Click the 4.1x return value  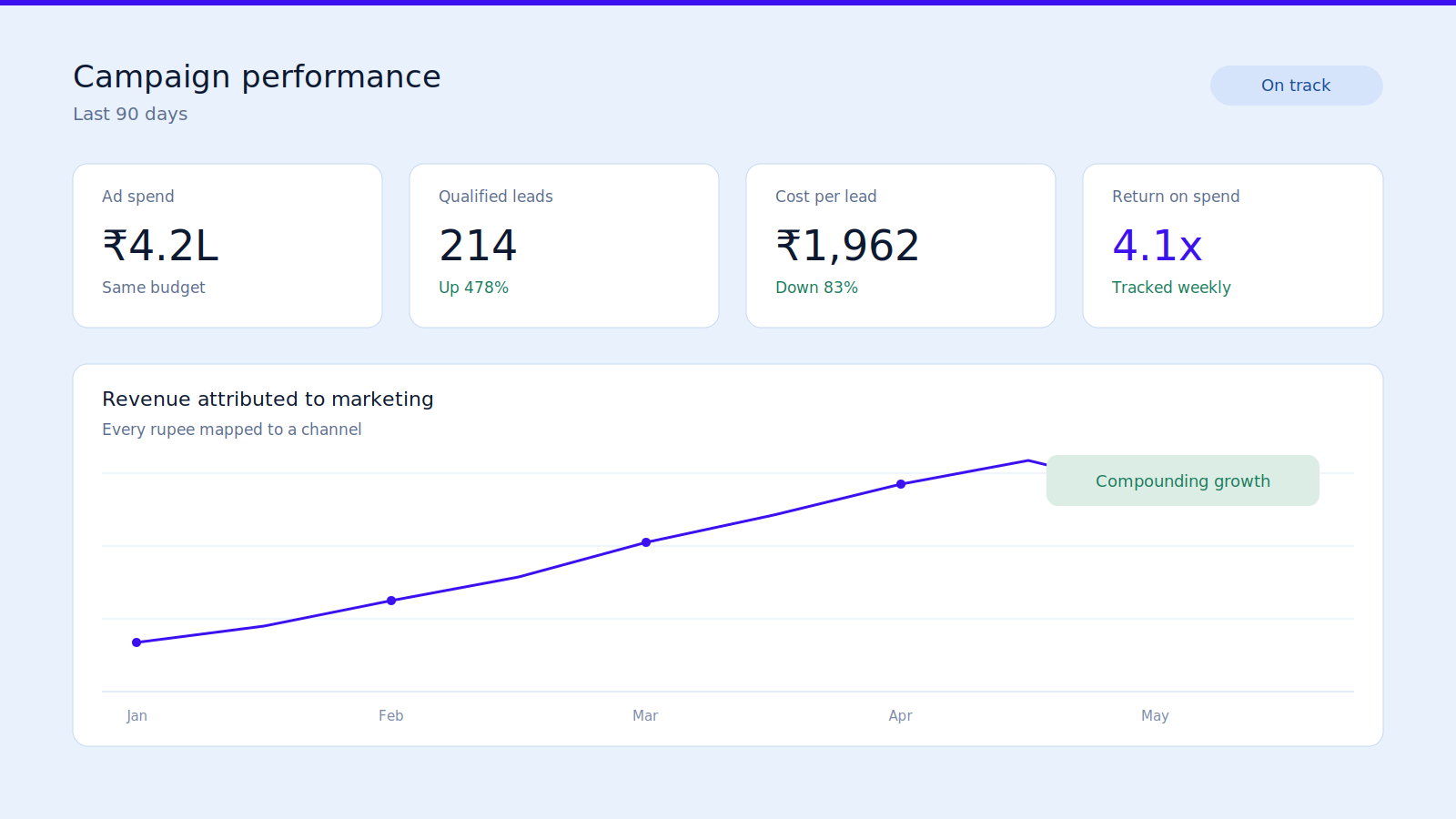tap(1157, 246)
